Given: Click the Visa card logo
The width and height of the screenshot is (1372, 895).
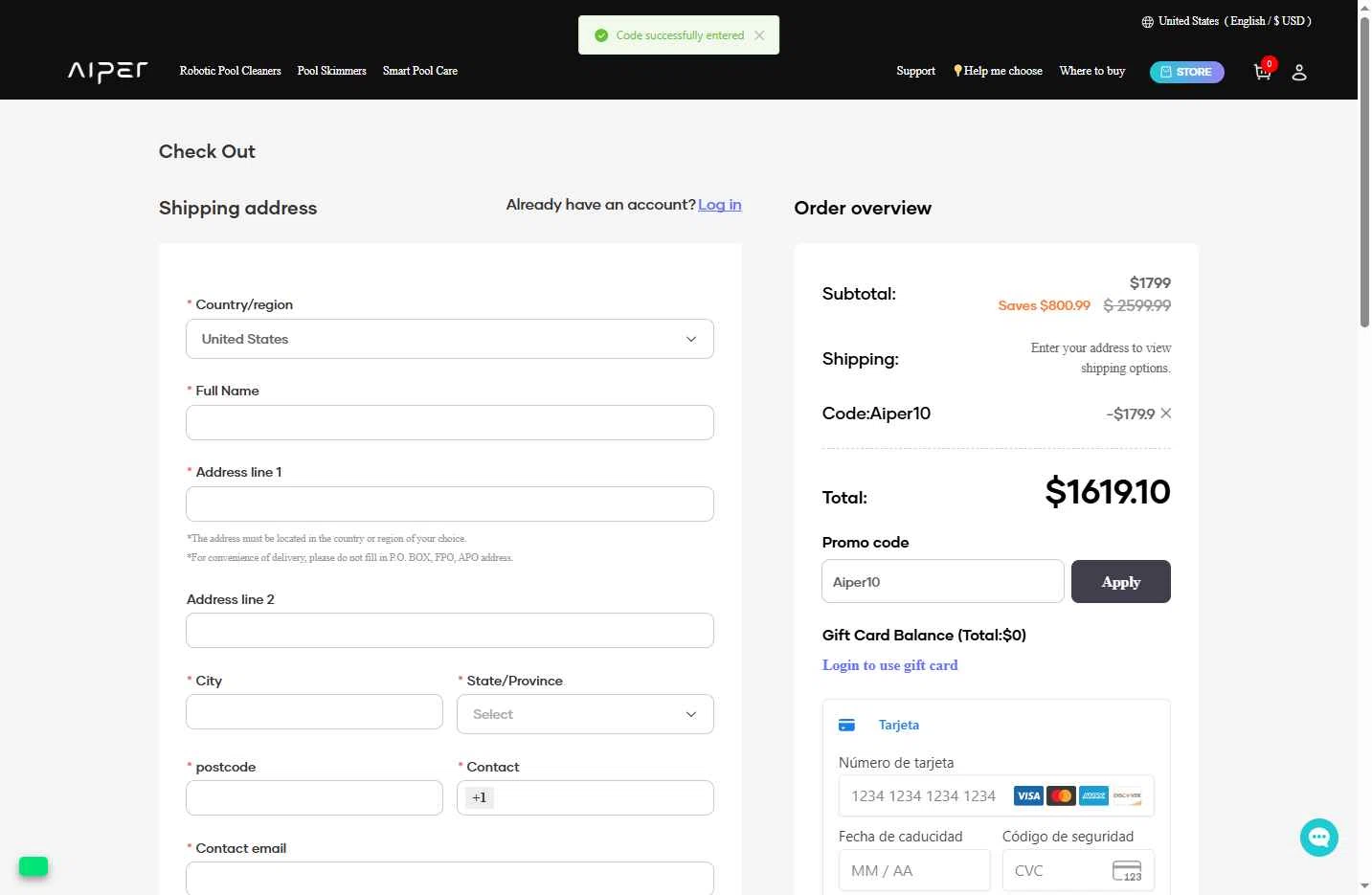Looking at the screenshot, I should 1028,795.
